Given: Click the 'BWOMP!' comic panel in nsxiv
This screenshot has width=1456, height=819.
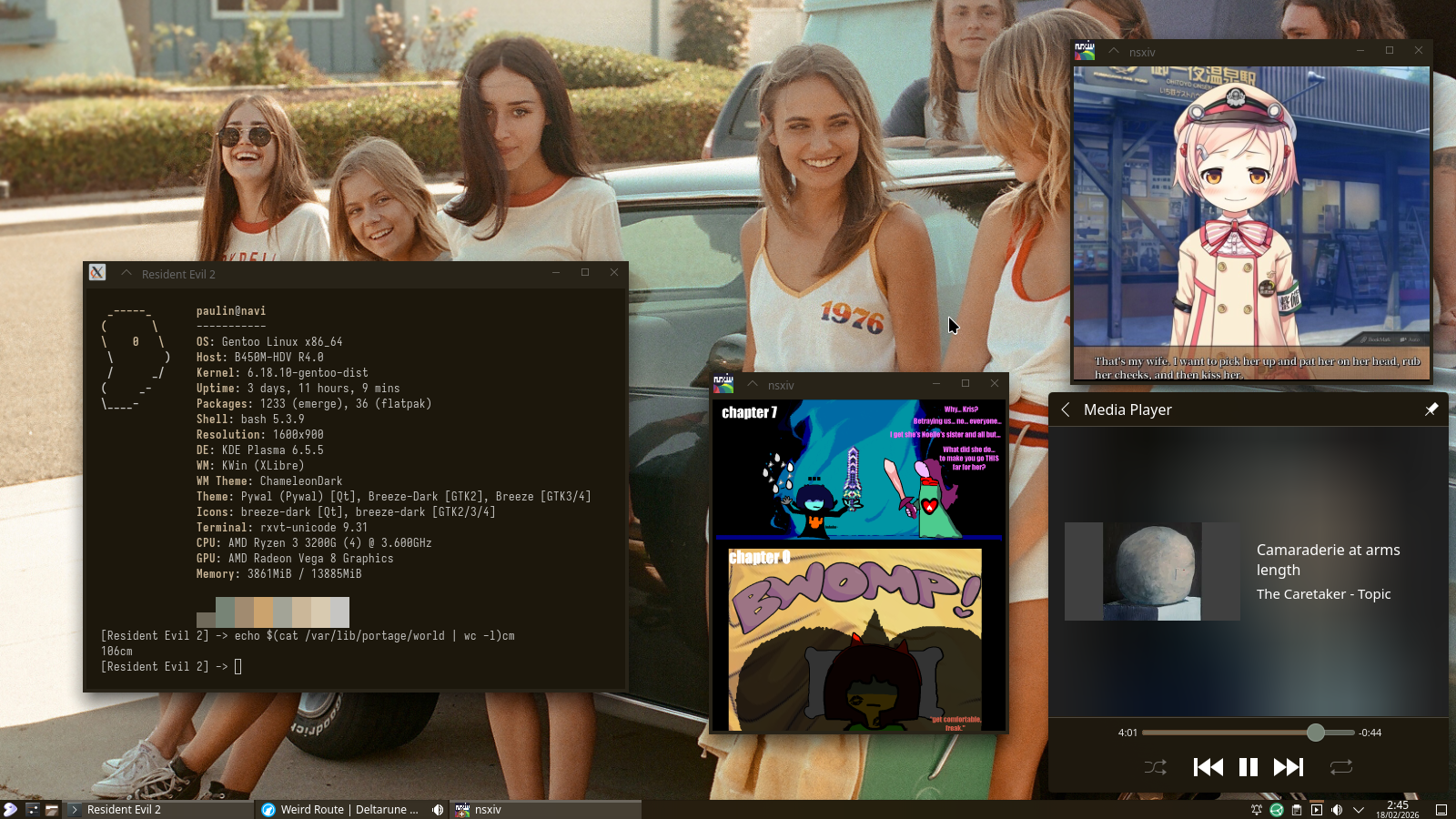Looking at the screenshot, I should pyautogui.click(x=855, y=639).
